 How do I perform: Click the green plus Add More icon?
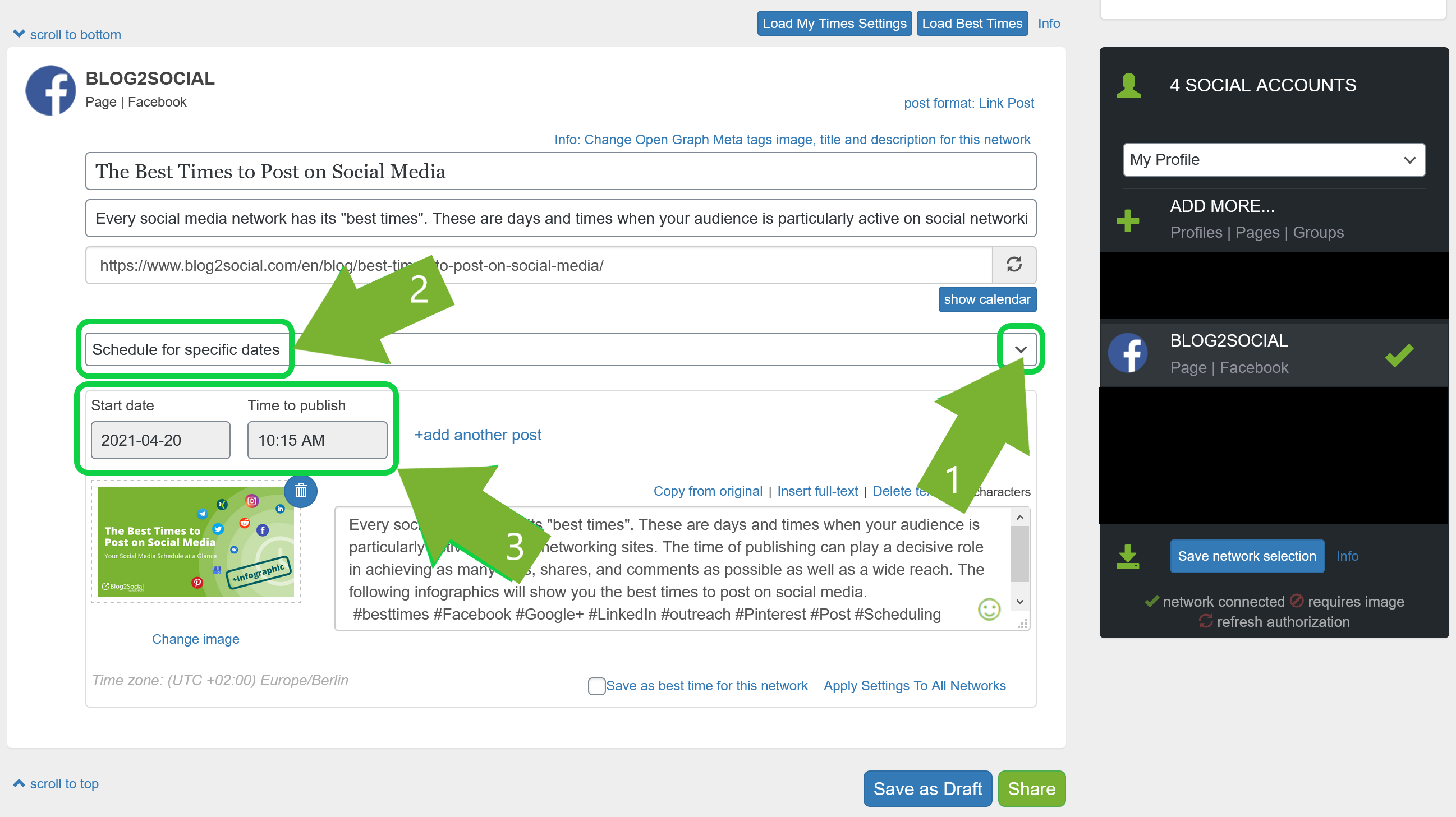pyautogui.click(x=1128, y=220)
